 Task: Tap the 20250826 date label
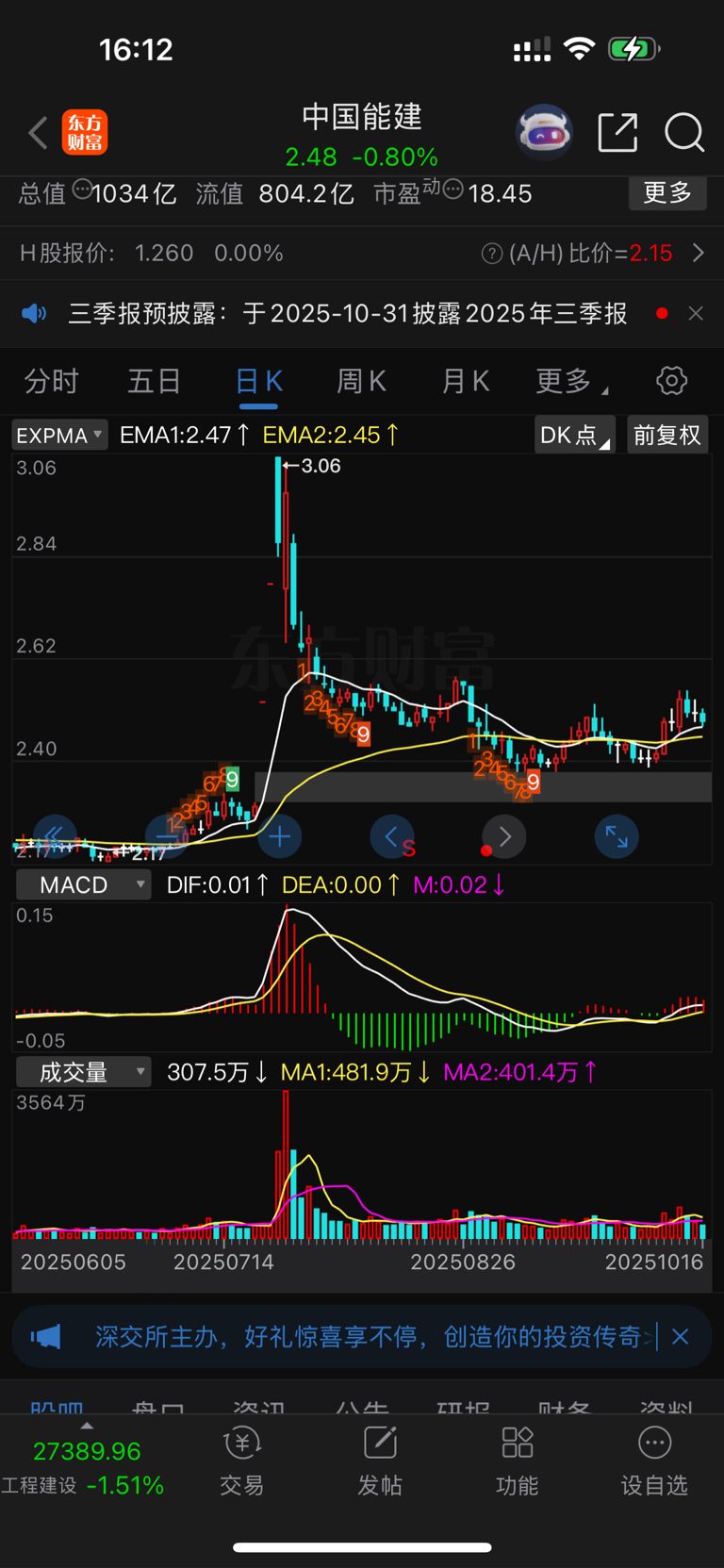click(463, 1262)
